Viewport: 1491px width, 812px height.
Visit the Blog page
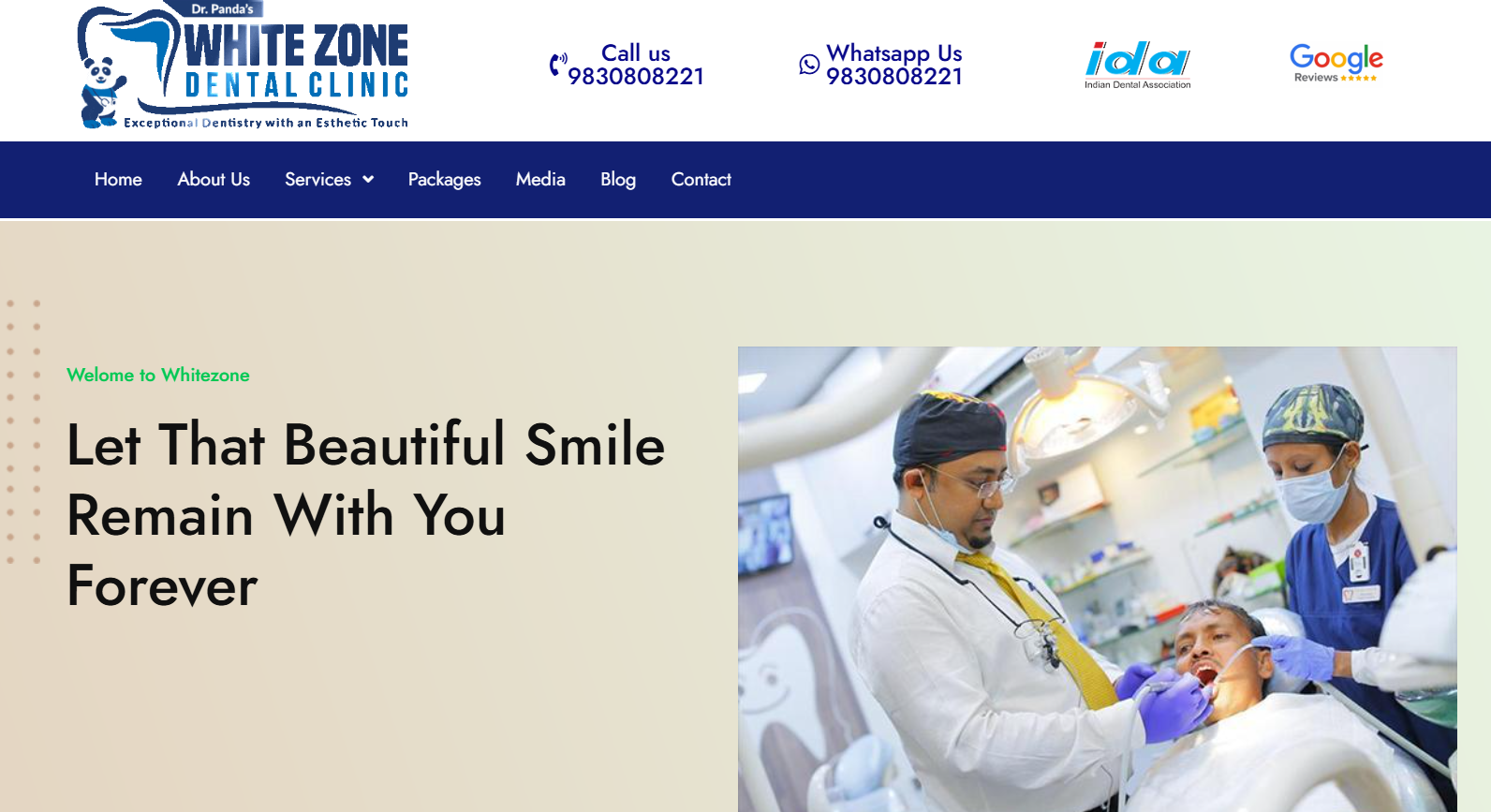tap(618, 180)
